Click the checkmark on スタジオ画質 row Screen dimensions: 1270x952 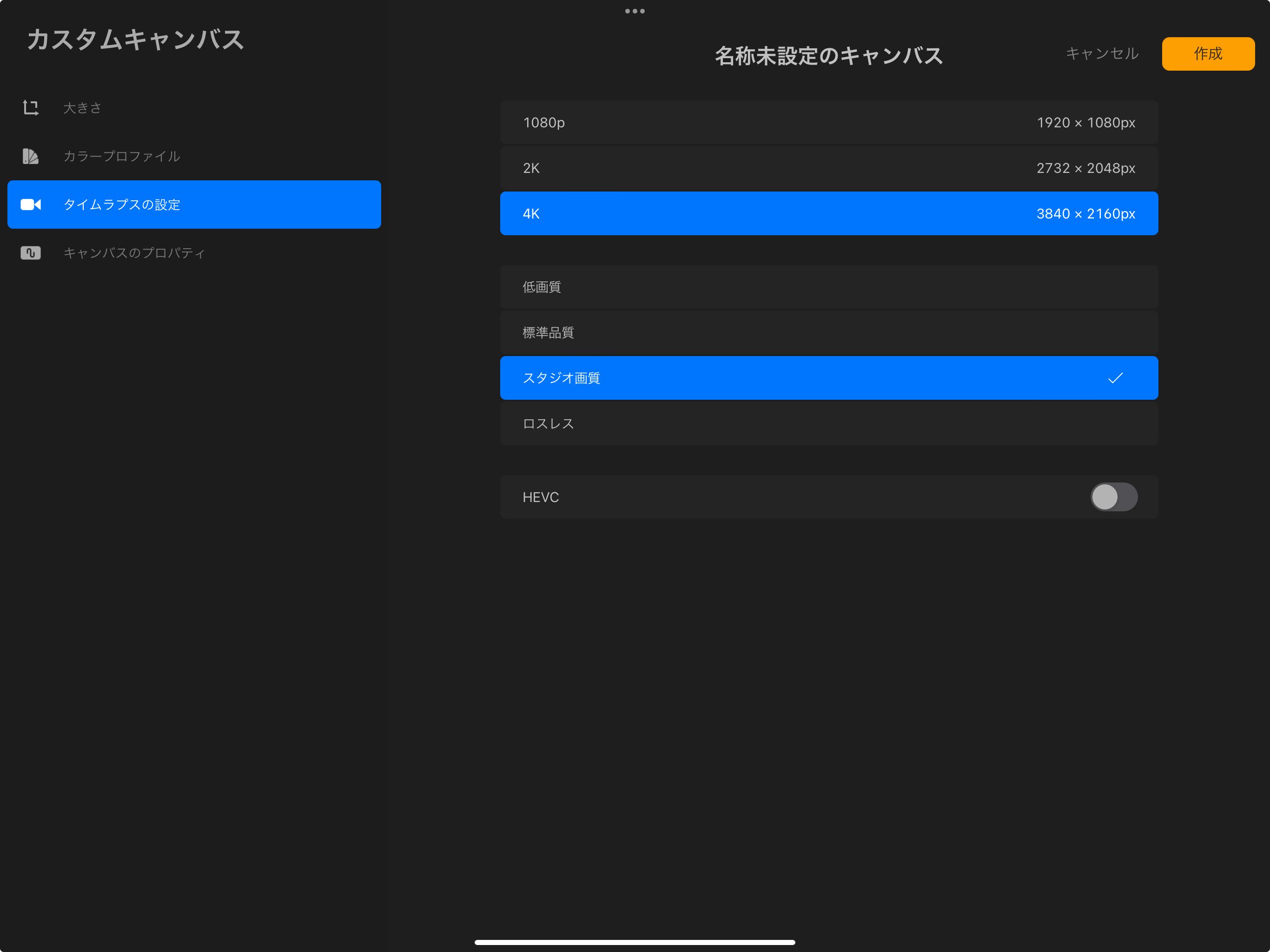click(1115, 378)
